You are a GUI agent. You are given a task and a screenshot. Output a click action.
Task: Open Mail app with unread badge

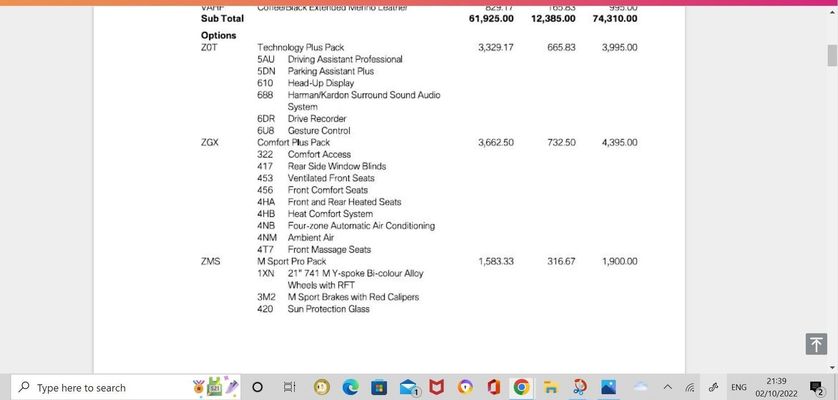(x=409, y=387)
